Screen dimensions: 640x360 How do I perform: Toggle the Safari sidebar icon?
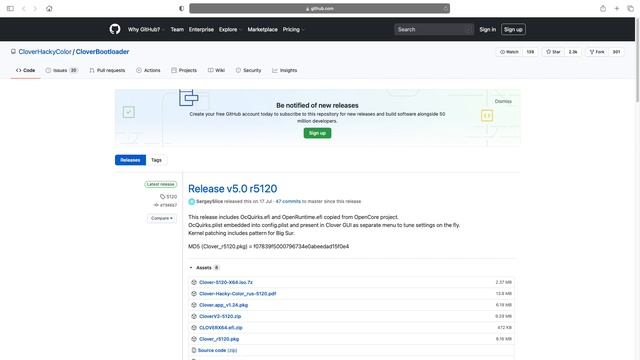pos(10,8)
